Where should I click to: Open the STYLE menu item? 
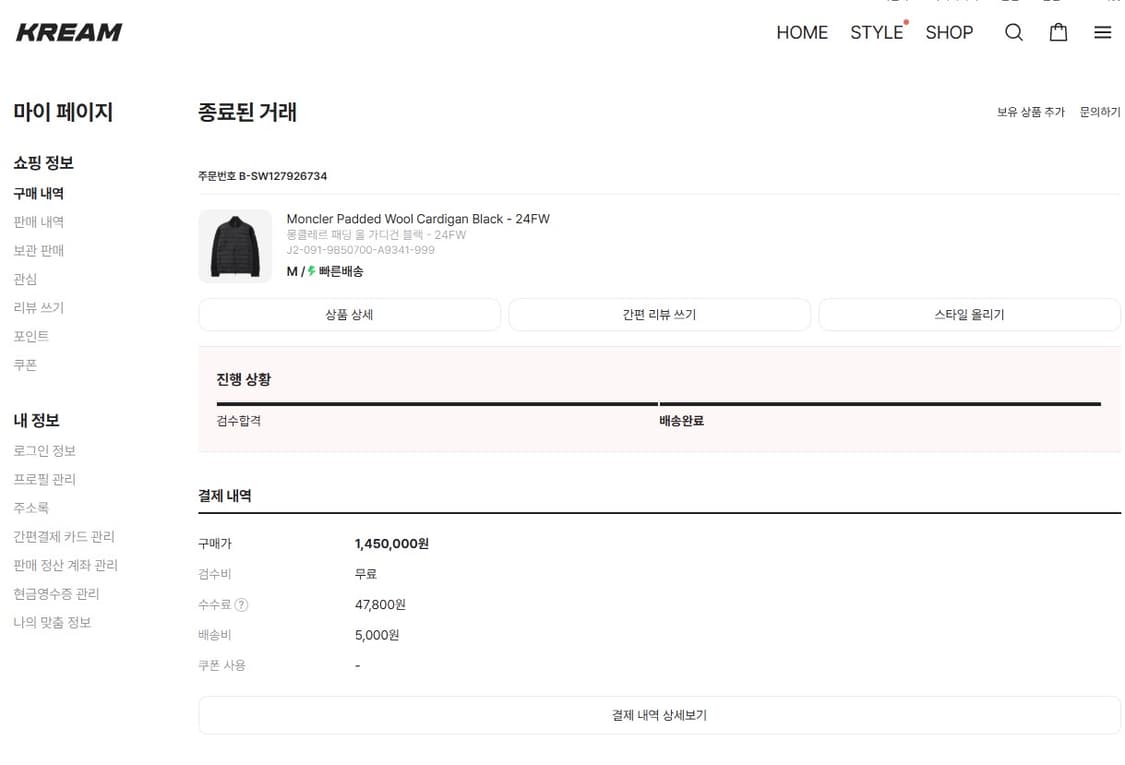[874, 32]
